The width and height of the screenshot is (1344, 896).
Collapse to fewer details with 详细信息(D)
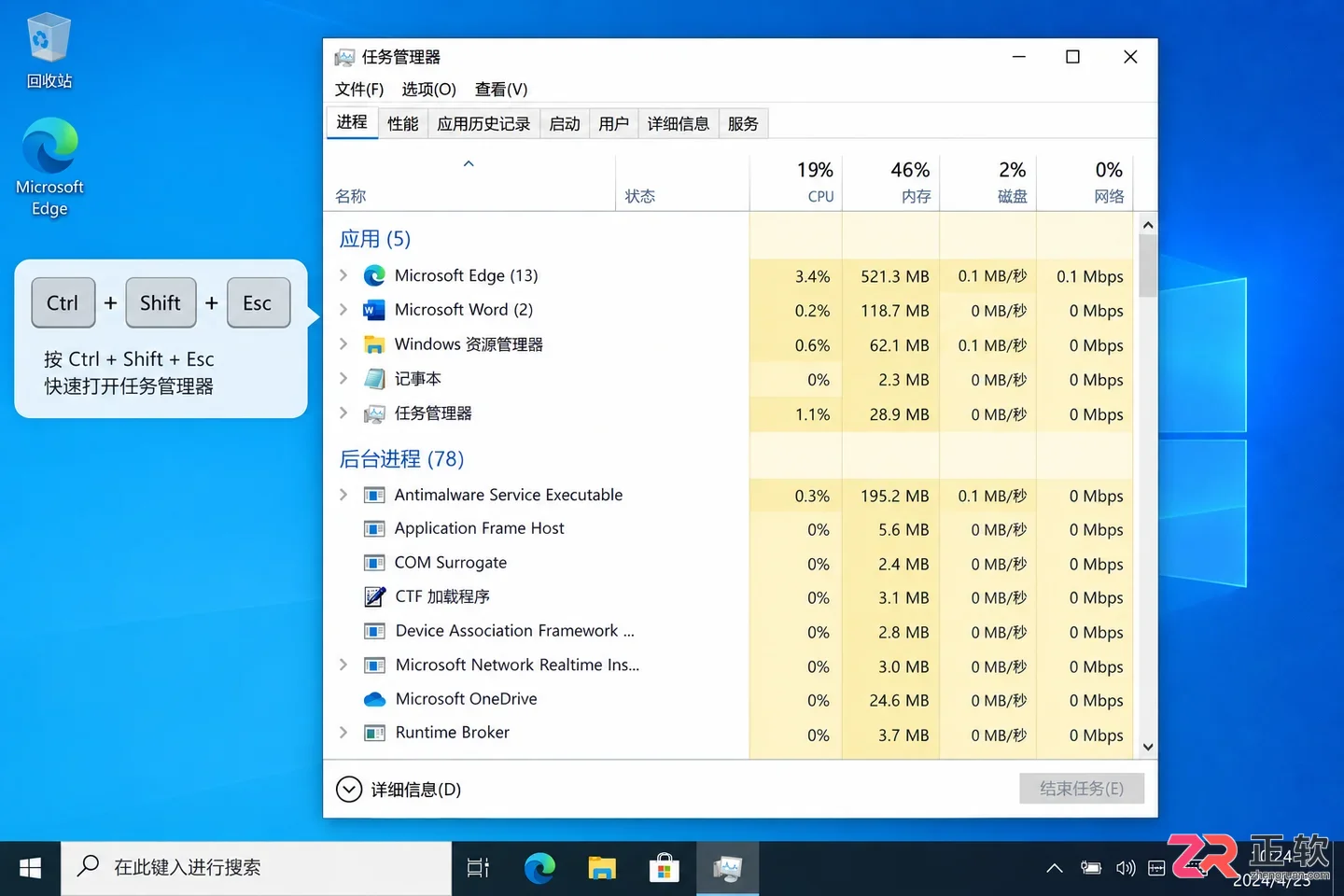pyautogui.click(x=399, y=790)
